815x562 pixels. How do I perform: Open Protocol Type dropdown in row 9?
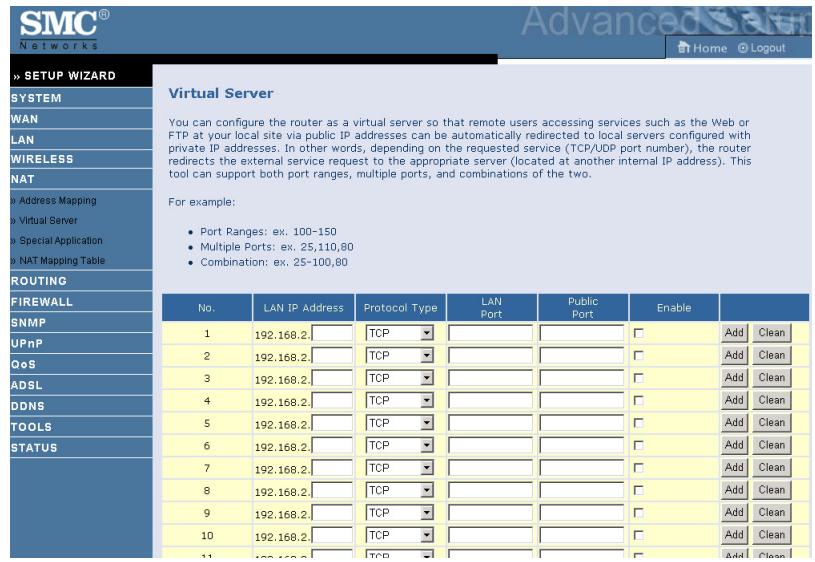[400, 513]
